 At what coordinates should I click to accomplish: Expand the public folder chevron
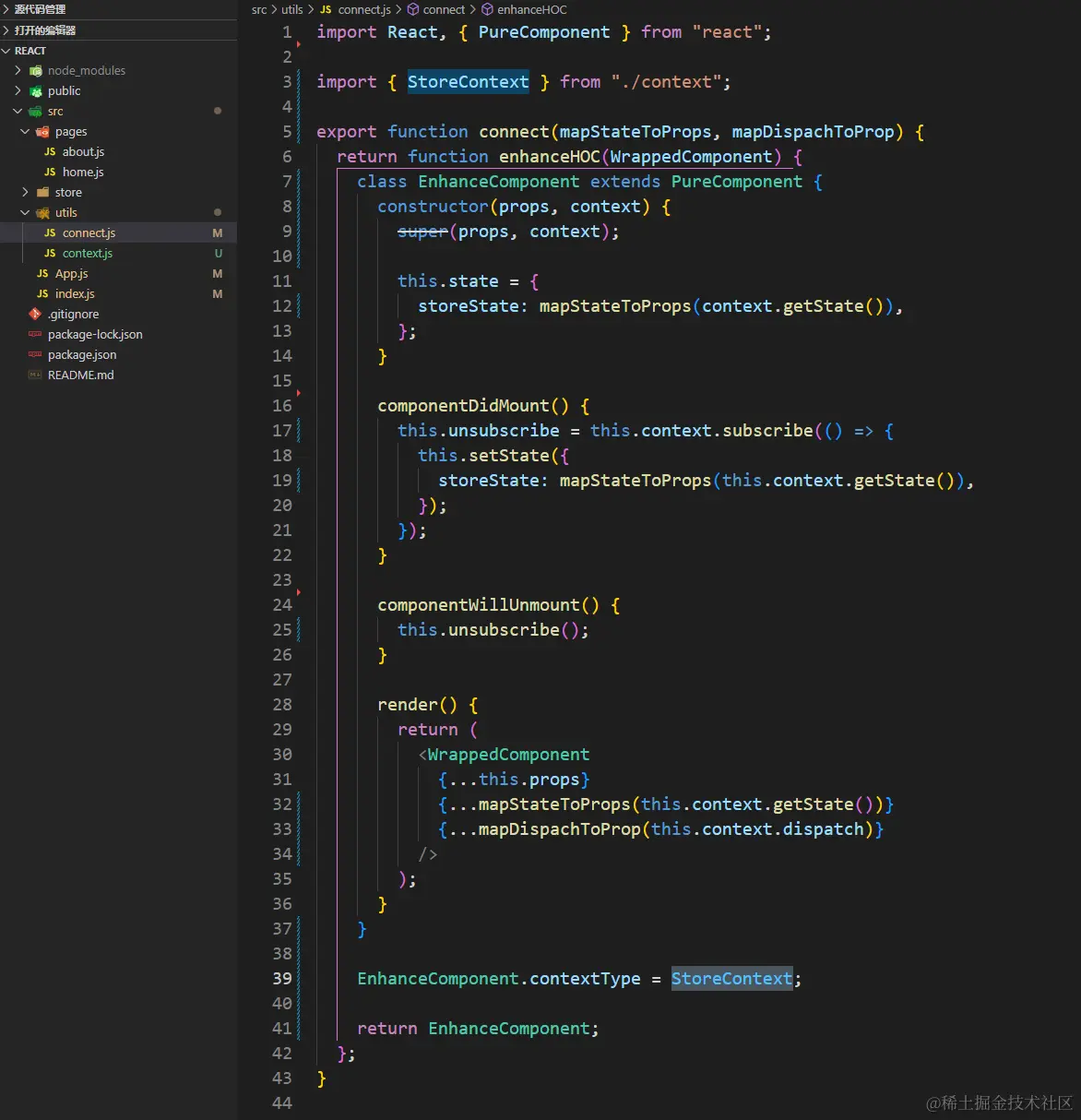pos(18,90)
